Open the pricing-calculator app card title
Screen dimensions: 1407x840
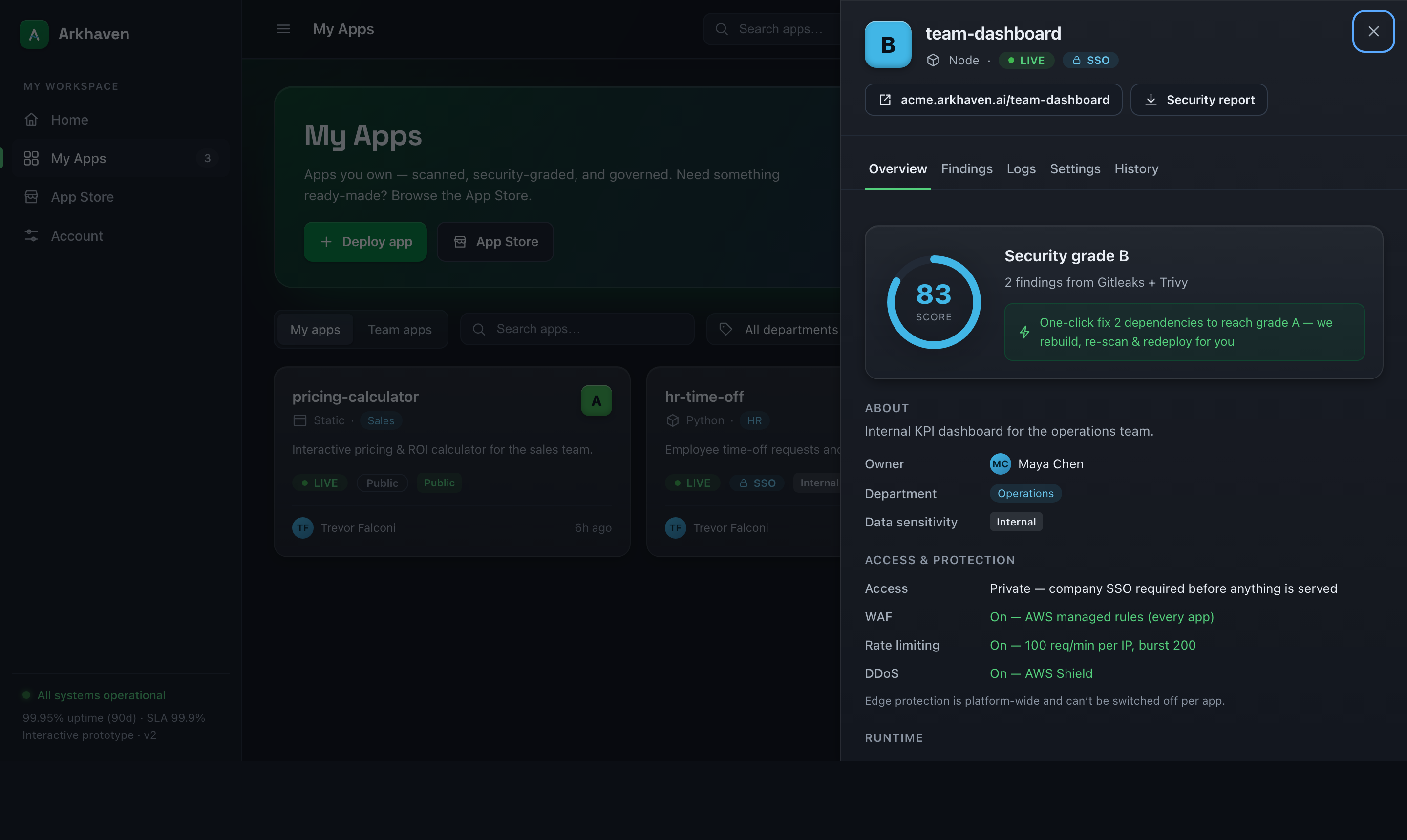[x=355, y=397]
